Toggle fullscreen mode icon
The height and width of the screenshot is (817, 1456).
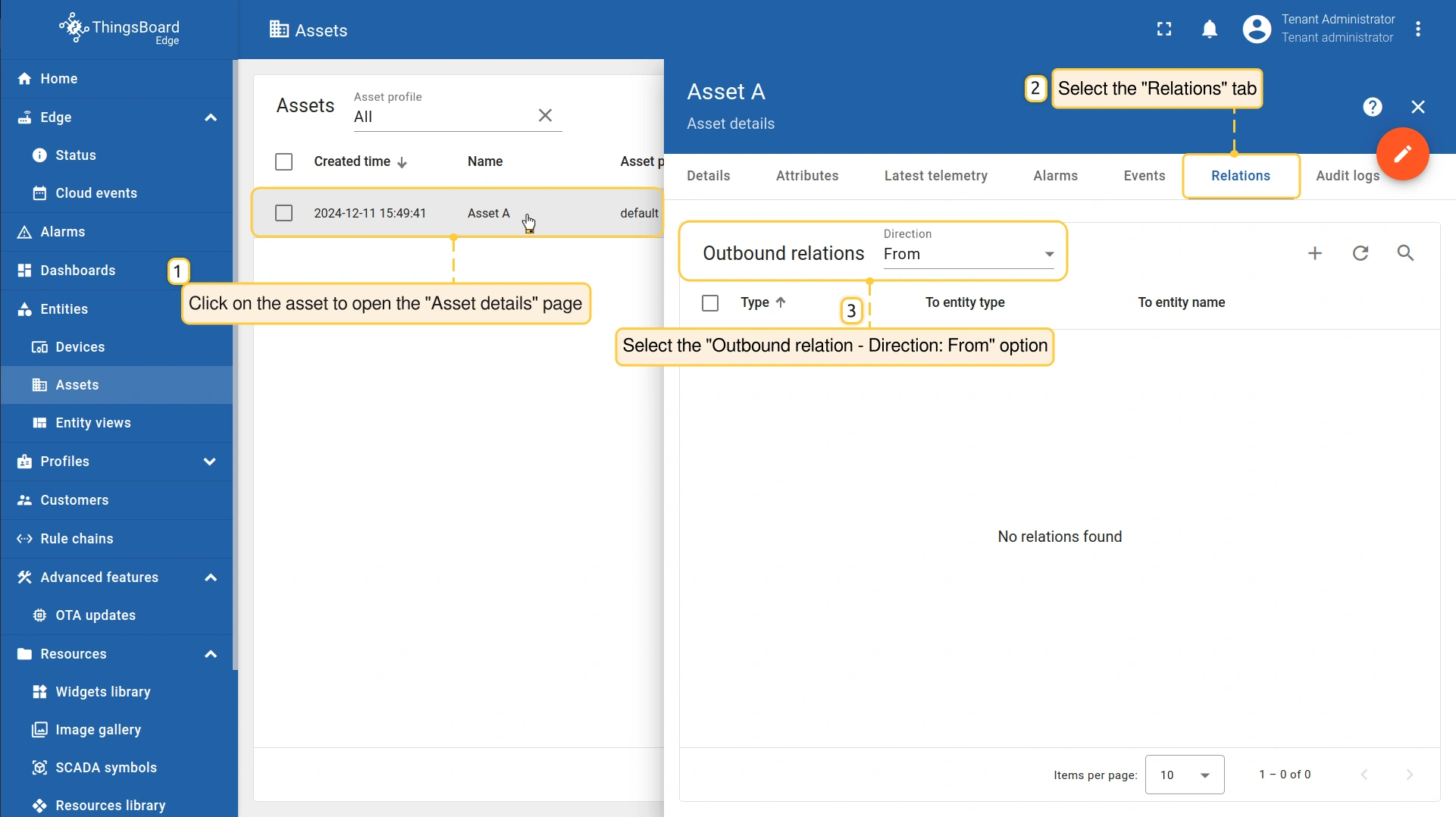tap(1164, 30)
